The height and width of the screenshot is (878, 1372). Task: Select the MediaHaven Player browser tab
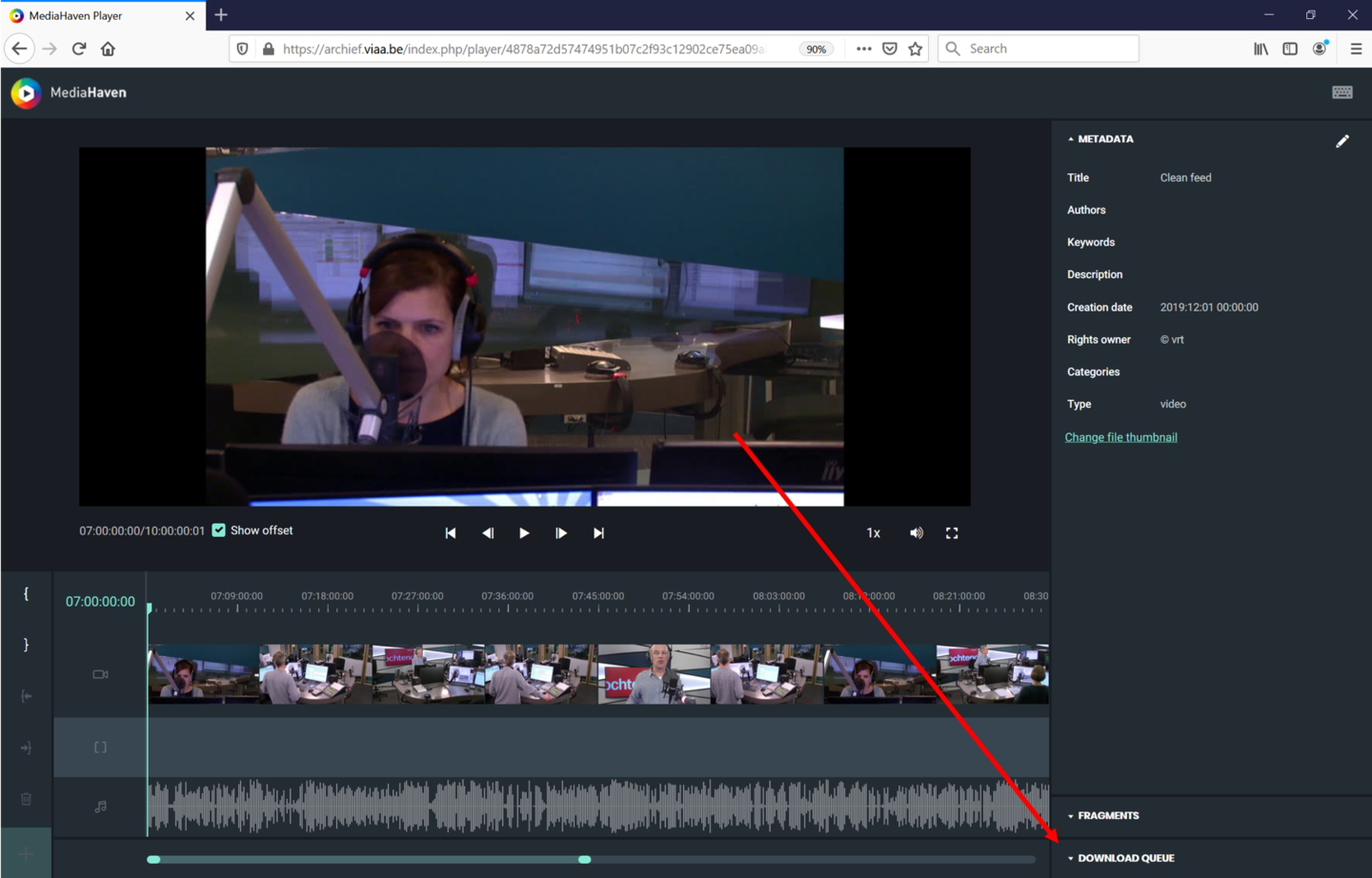click(x=101, y=15)
